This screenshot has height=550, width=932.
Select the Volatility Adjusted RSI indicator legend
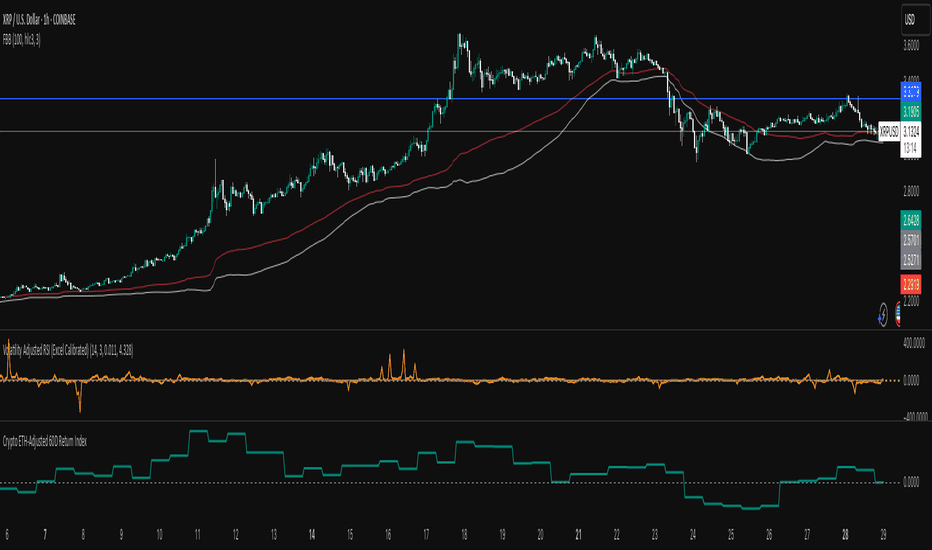pyautogui.click(x=68, y=350)
